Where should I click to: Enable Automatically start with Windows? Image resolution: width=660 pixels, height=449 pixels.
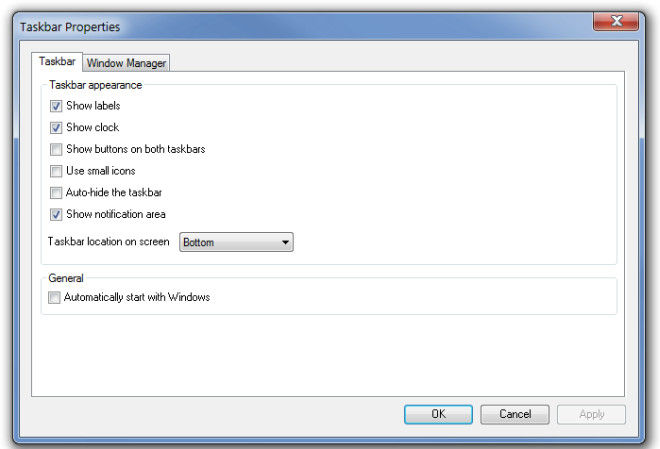pyautogui.click(x=54, y=298)
